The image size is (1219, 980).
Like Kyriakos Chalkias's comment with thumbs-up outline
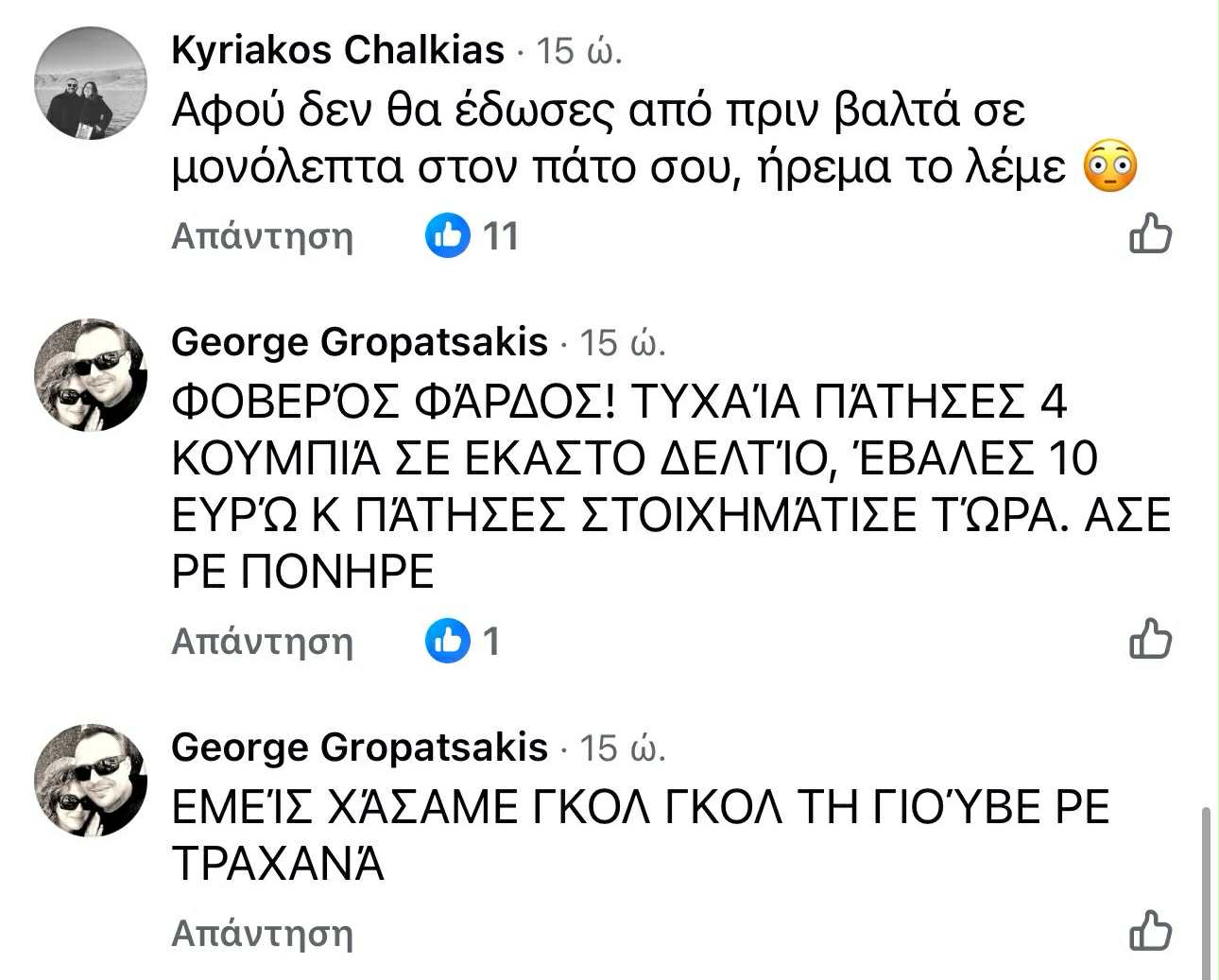(1150, 233)
